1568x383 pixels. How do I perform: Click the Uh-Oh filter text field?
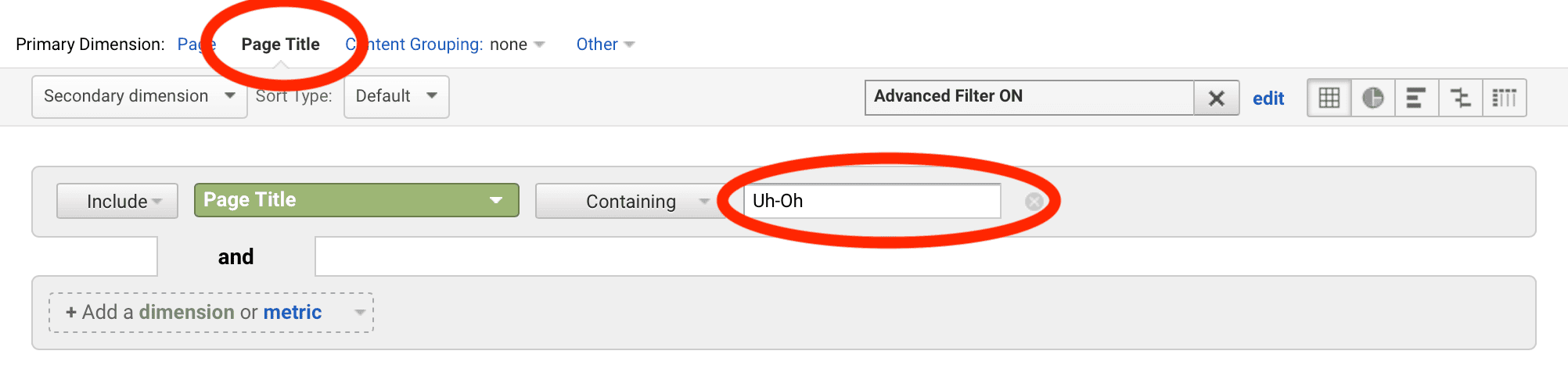[x=872, y=201]
